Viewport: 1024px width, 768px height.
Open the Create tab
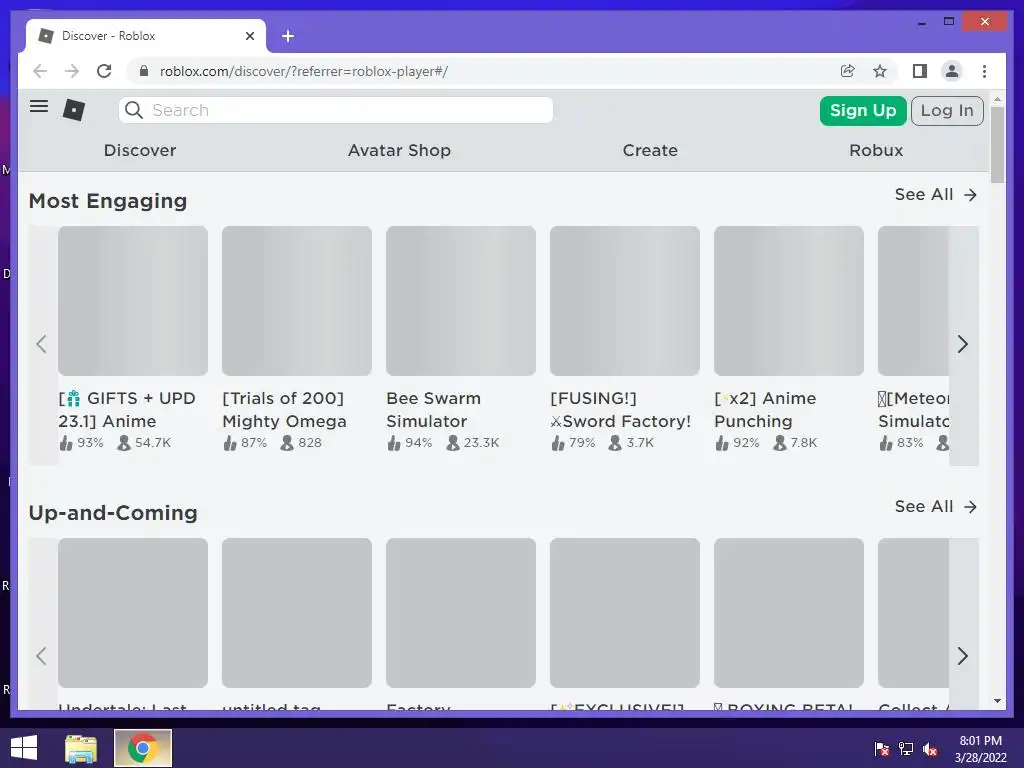650,150
